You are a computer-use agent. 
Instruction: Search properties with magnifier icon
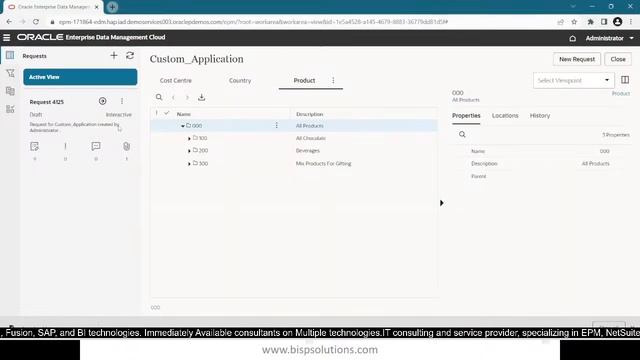(462, 134)
